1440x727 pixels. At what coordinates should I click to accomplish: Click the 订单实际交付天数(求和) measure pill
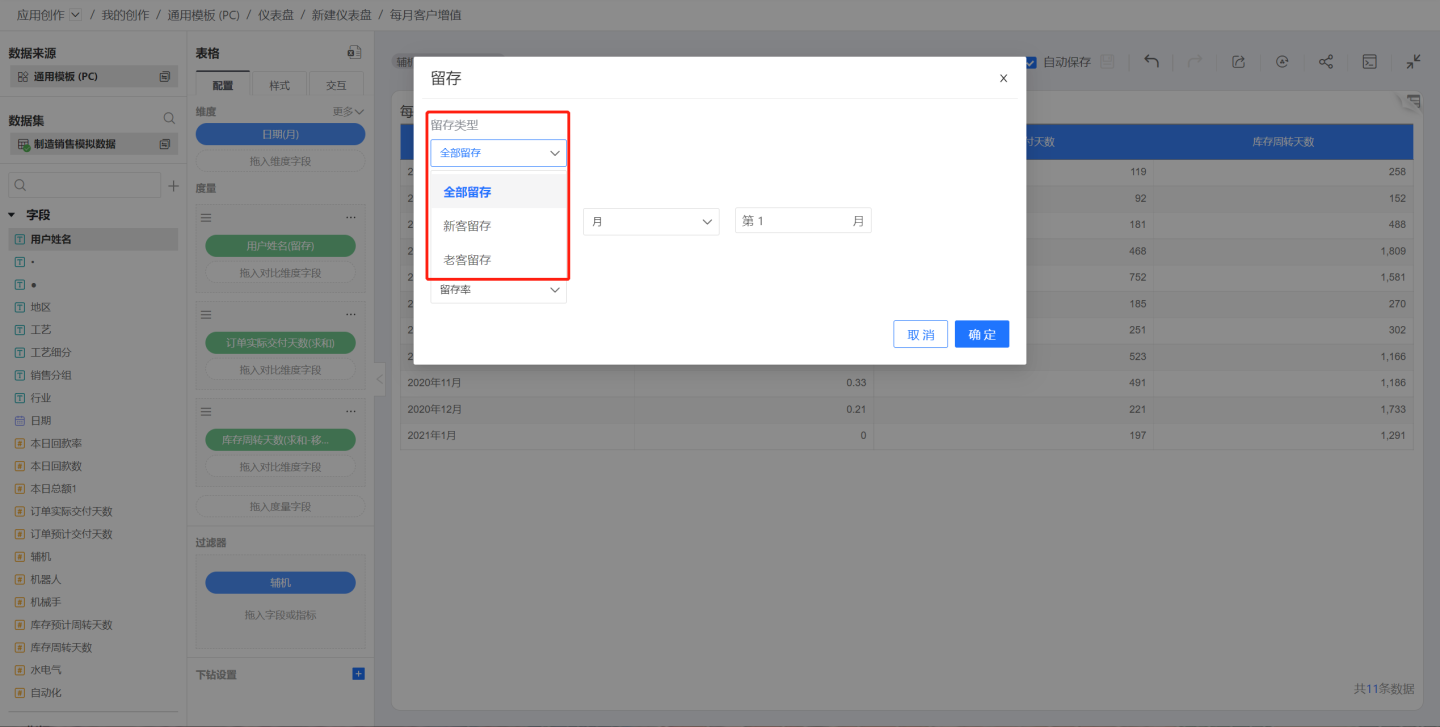pos(280,343)
